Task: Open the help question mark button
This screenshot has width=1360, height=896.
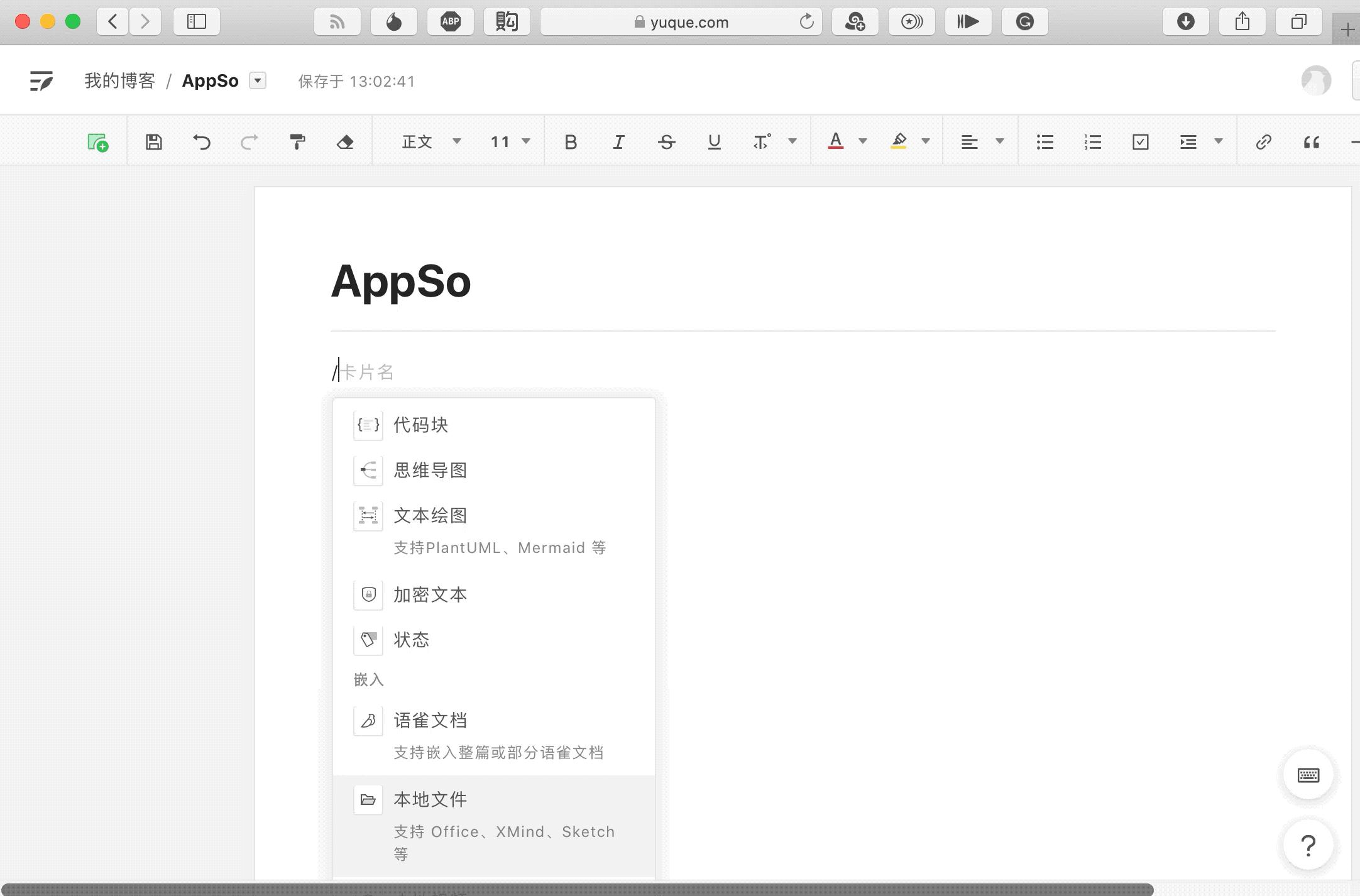Action: click(1308, 845)
